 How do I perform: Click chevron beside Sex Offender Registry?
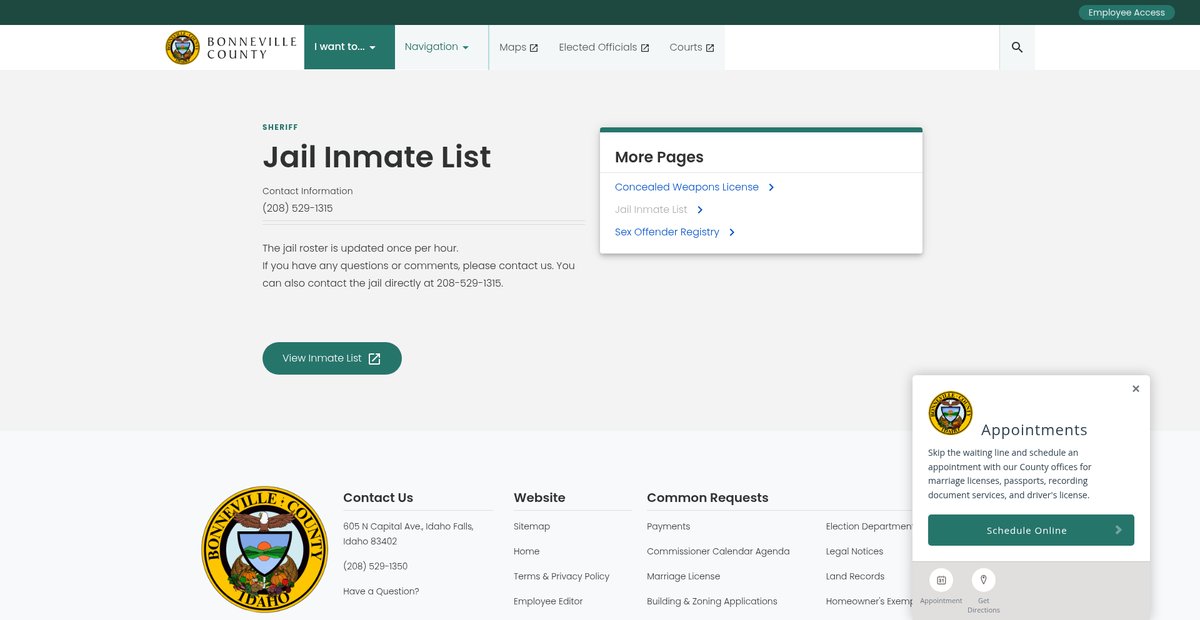click(x=732, y=232)
